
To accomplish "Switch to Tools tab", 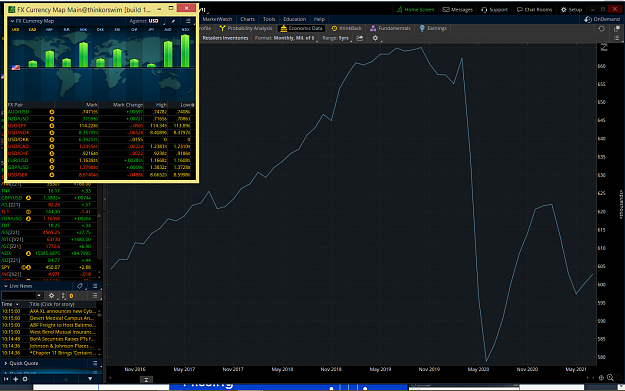I will click(269, 19).
